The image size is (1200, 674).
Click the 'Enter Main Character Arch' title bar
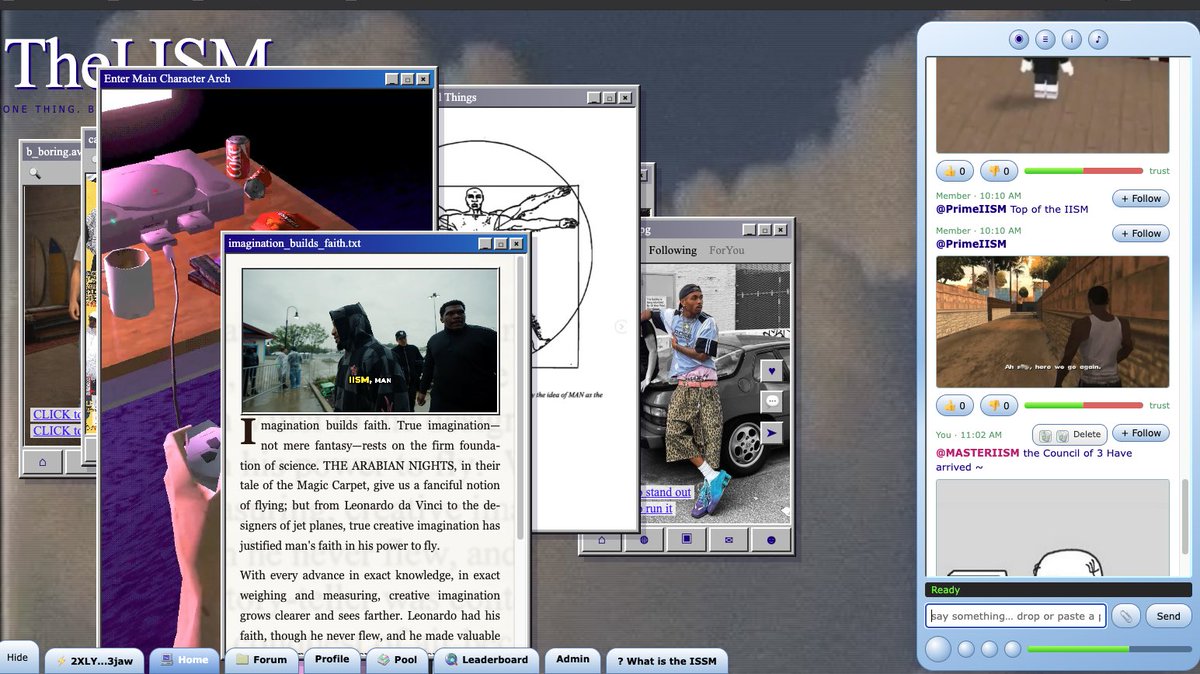pyautogui.click(x=266, y=78)
